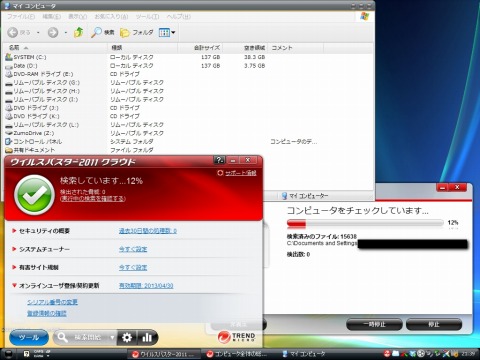The image size is (480, 360).
Task: Click 登録情報の確認 link
Action: coord(47,313)
